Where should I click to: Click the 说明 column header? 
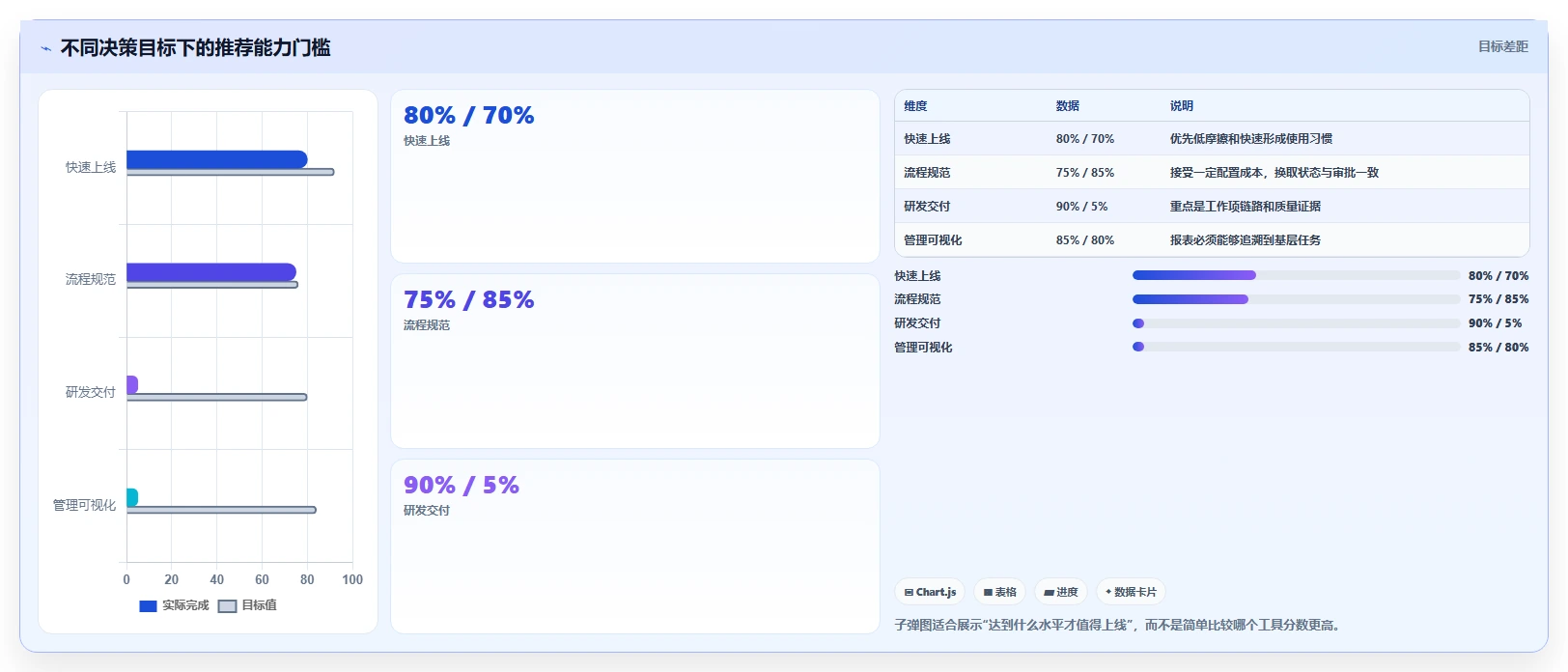pos(1182,106)
